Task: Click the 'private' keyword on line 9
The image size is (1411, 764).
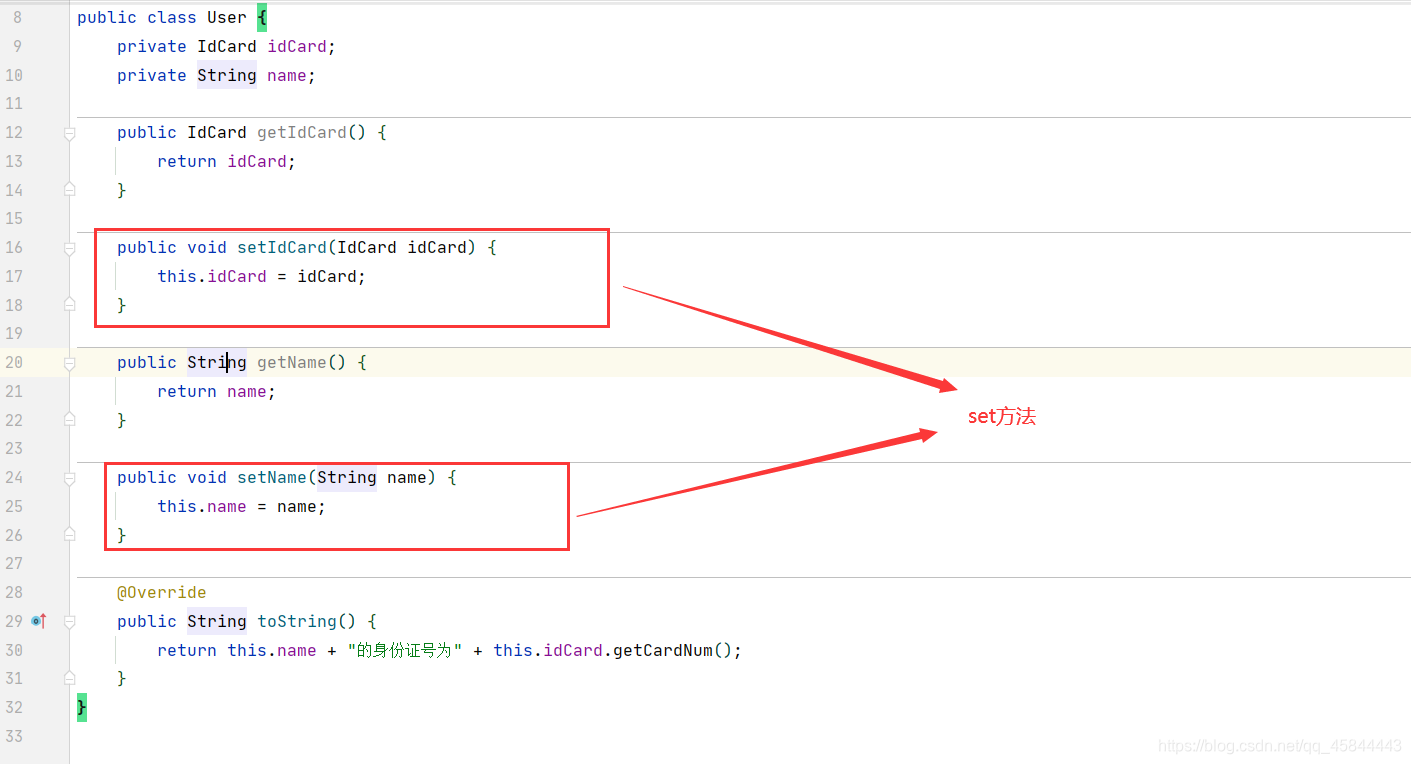Action: click(152, 47)
